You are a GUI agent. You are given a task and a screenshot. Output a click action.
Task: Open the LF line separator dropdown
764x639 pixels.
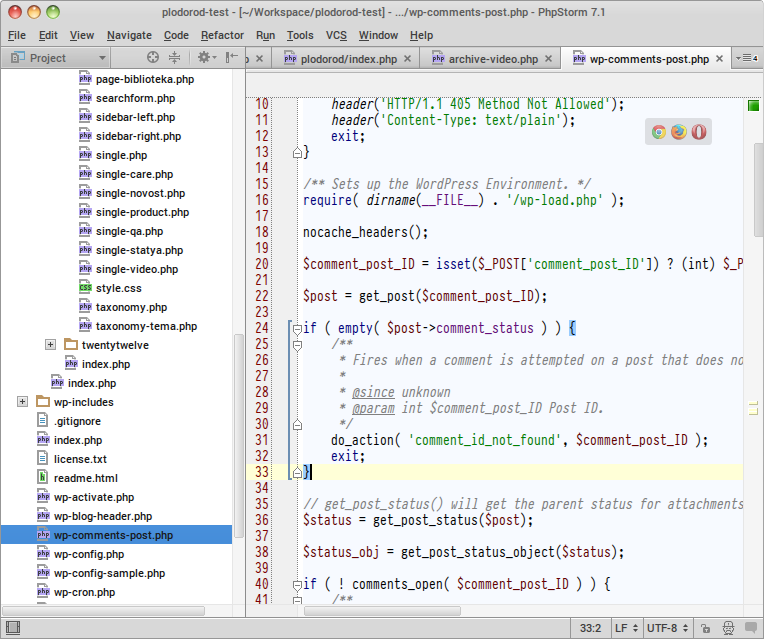tap(624, 628)
